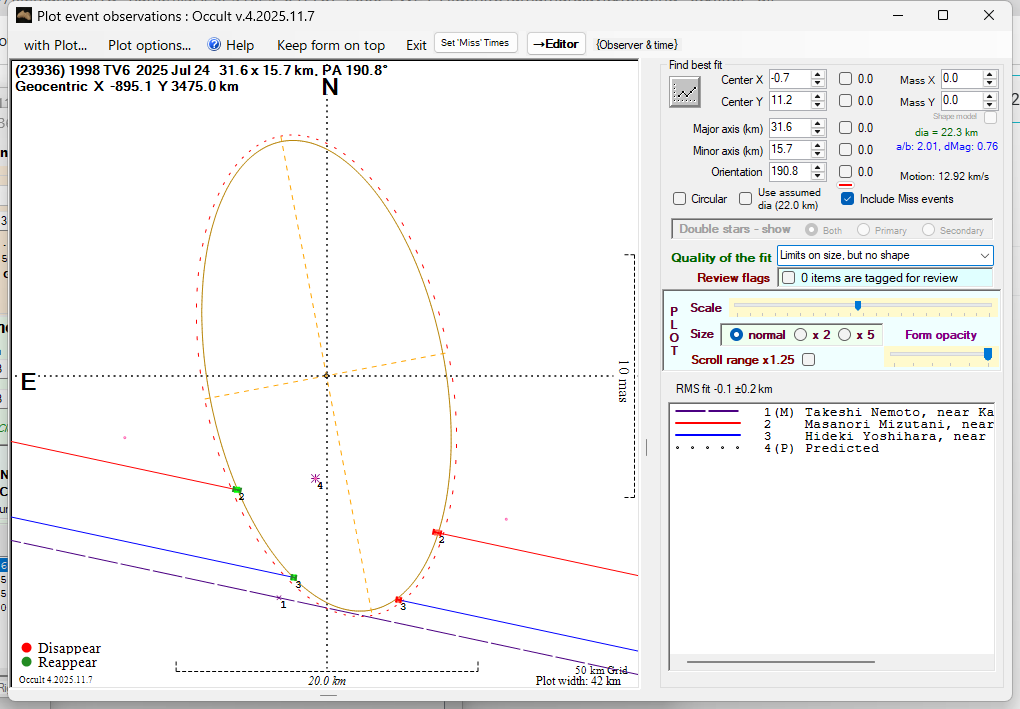1020x709 pixels.
Task: Adjust the plot Scale slider handle
Action: point(858,306)
